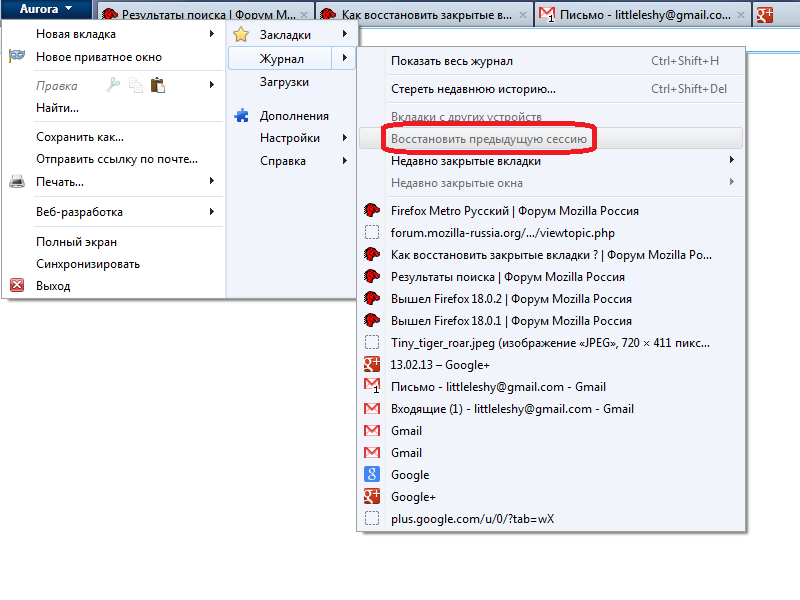Click the dinosaur favicon of Вышел Firefox 18.0.2 entry
Screen dimensions: 800x600
372,298
